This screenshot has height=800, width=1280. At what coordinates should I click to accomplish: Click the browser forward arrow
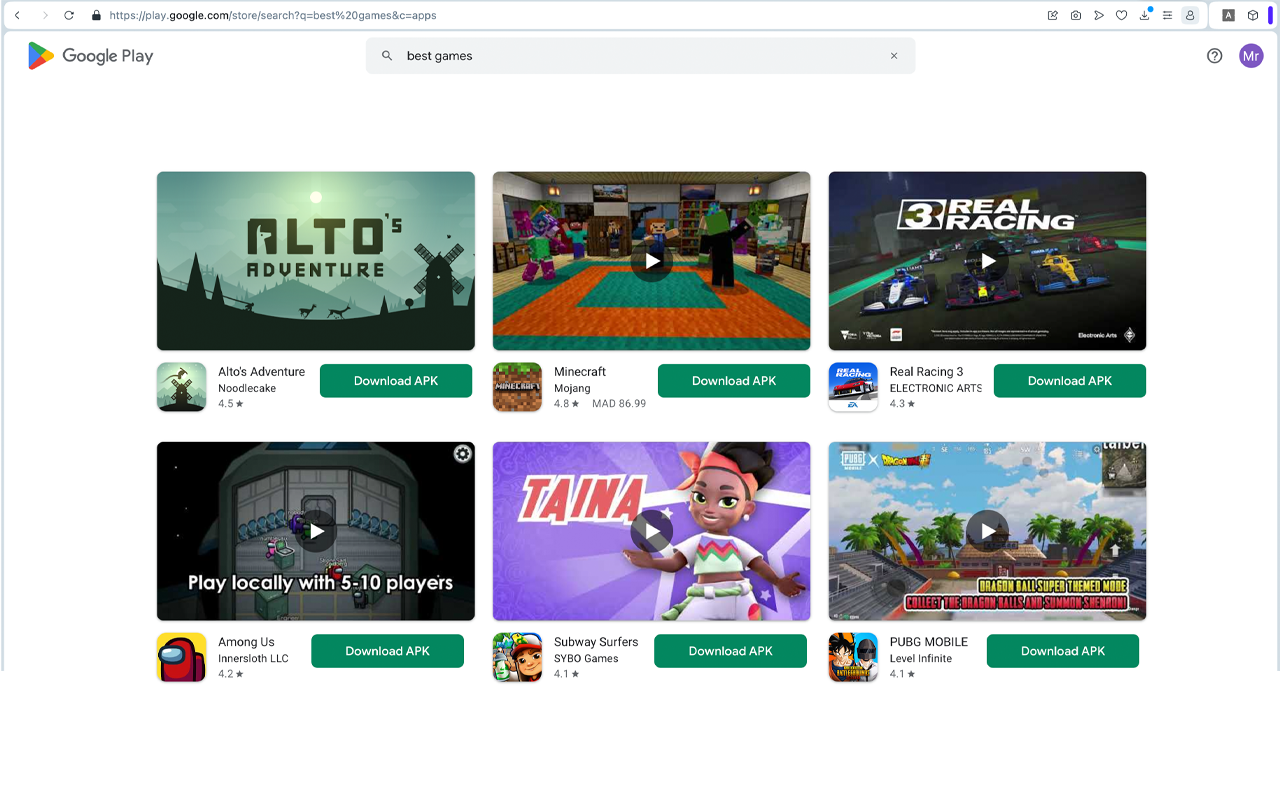pos(44,15)
